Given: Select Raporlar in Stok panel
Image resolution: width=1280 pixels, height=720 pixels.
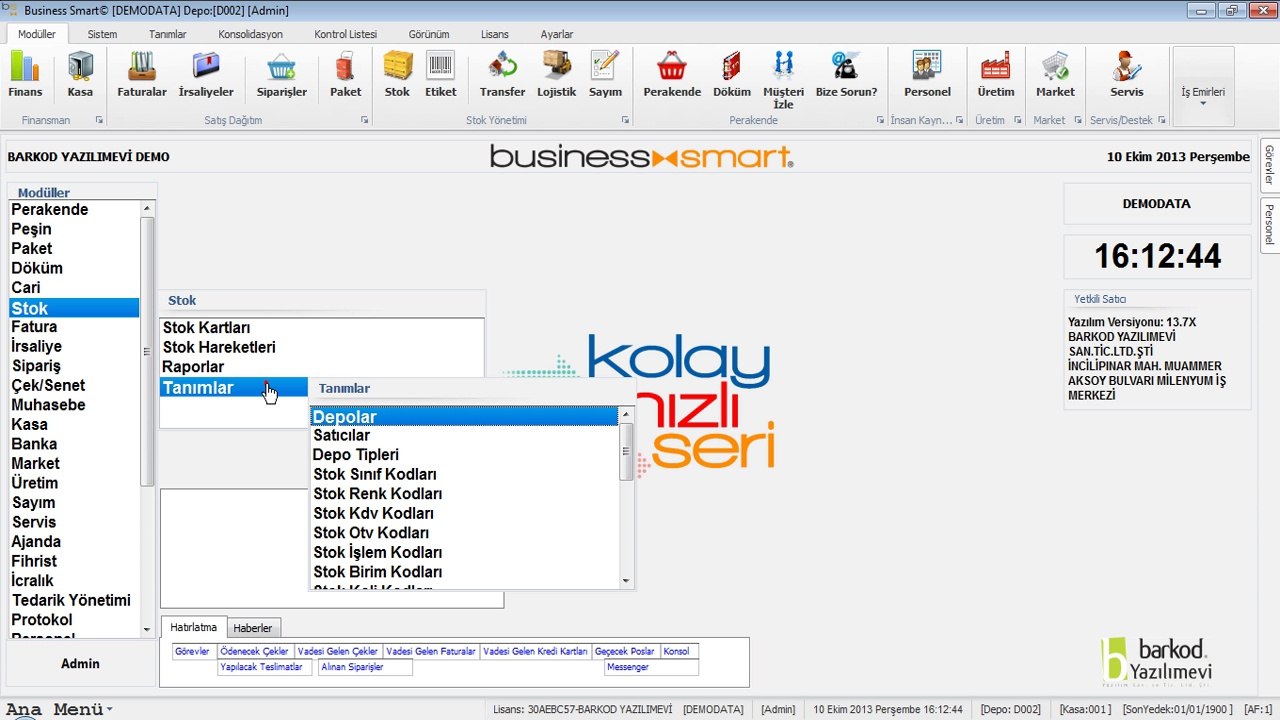Looking at the screenshot, I should [322, 367].
